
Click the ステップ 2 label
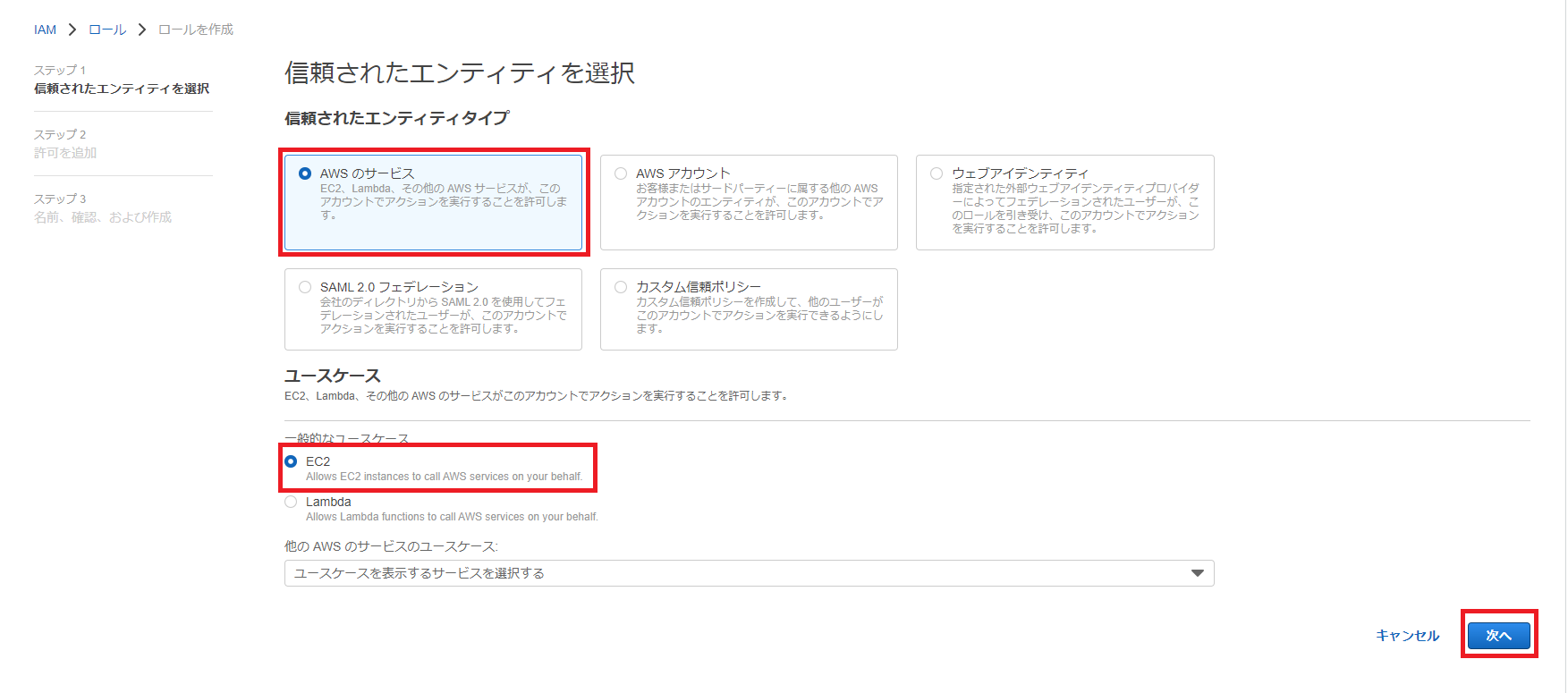[x=60, y=134]
